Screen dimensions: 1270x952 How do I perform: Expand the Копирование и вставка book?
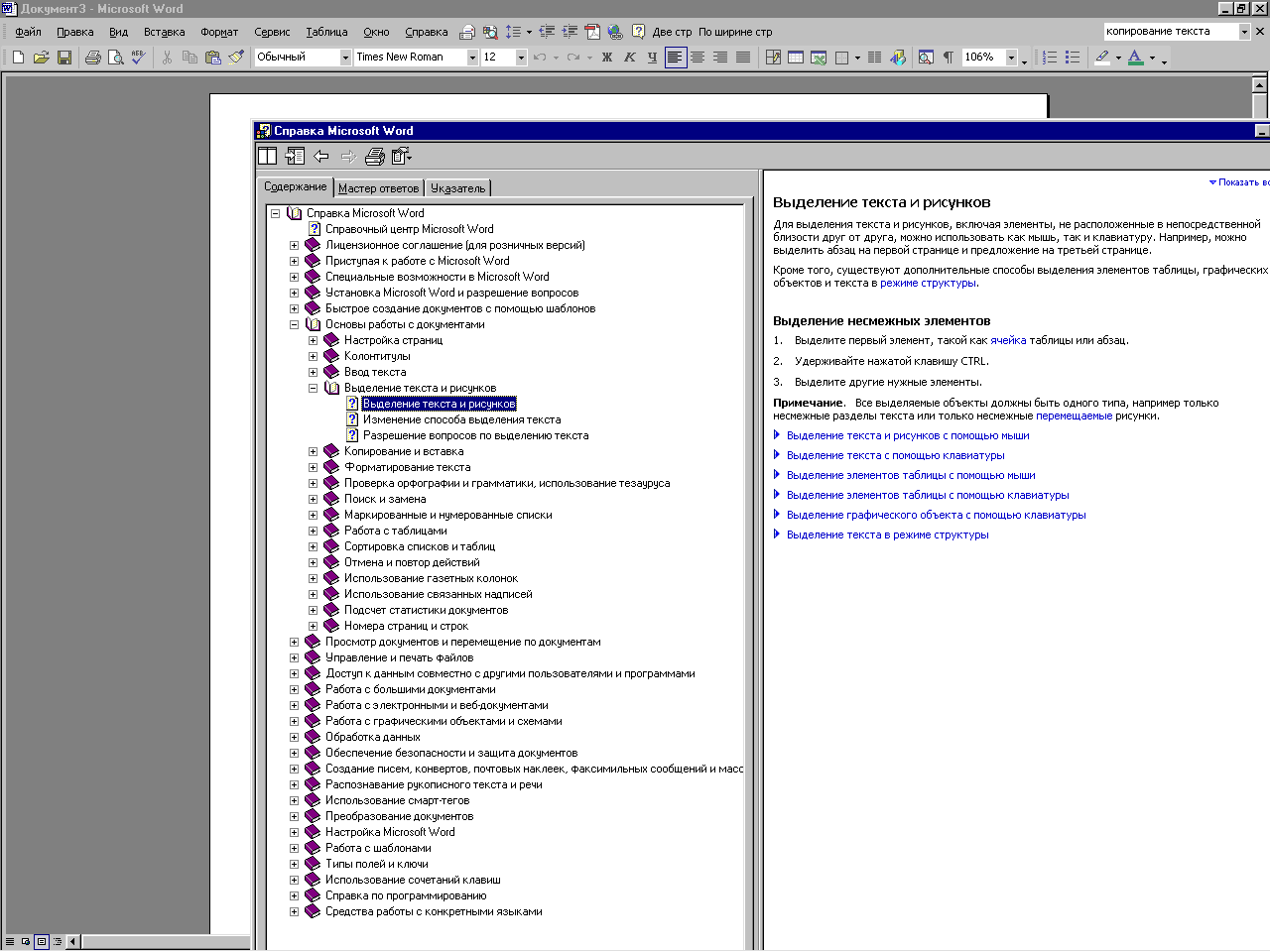click(x=313, y=451)
